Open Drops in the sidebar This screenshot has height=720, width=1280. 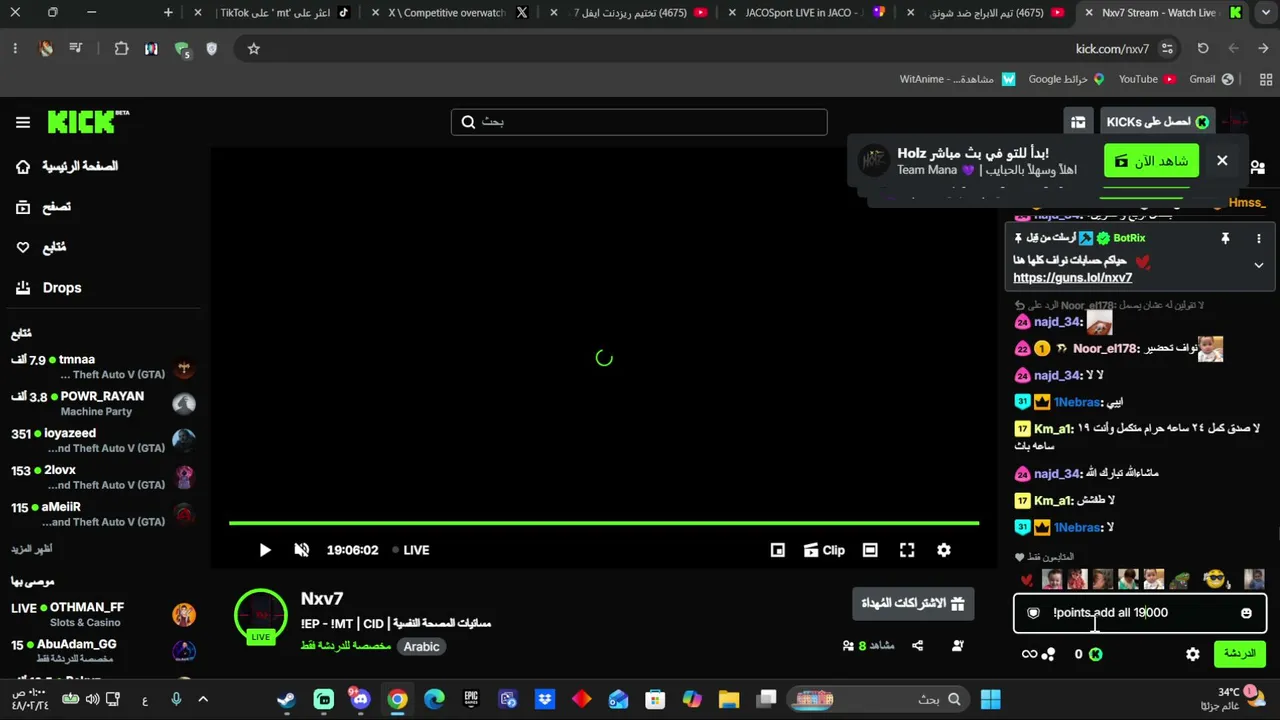pos(48,288)
